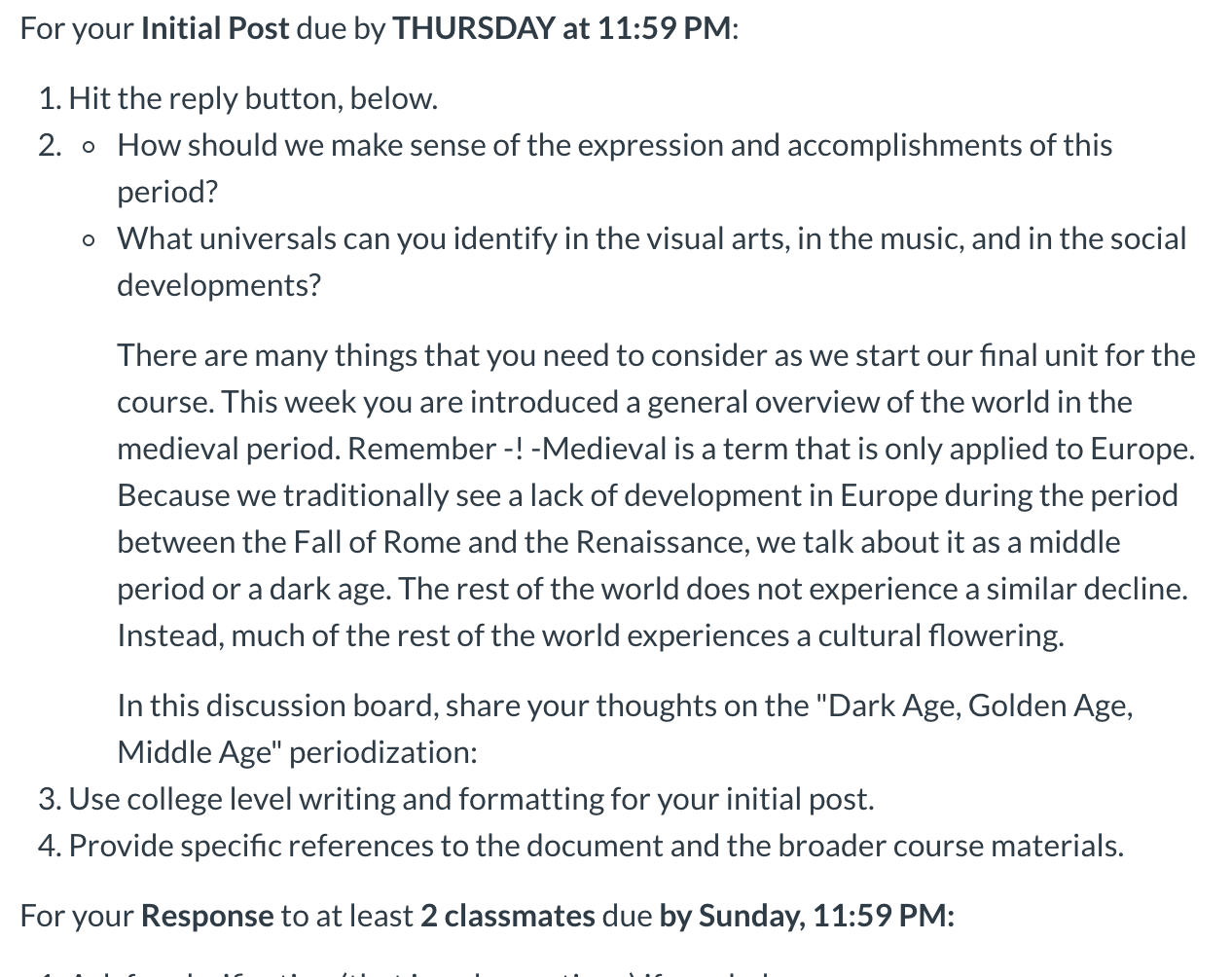1232x977 pixels.
Task: Click the question starting "How should we make sense"
Action: (x=613, y=145)
